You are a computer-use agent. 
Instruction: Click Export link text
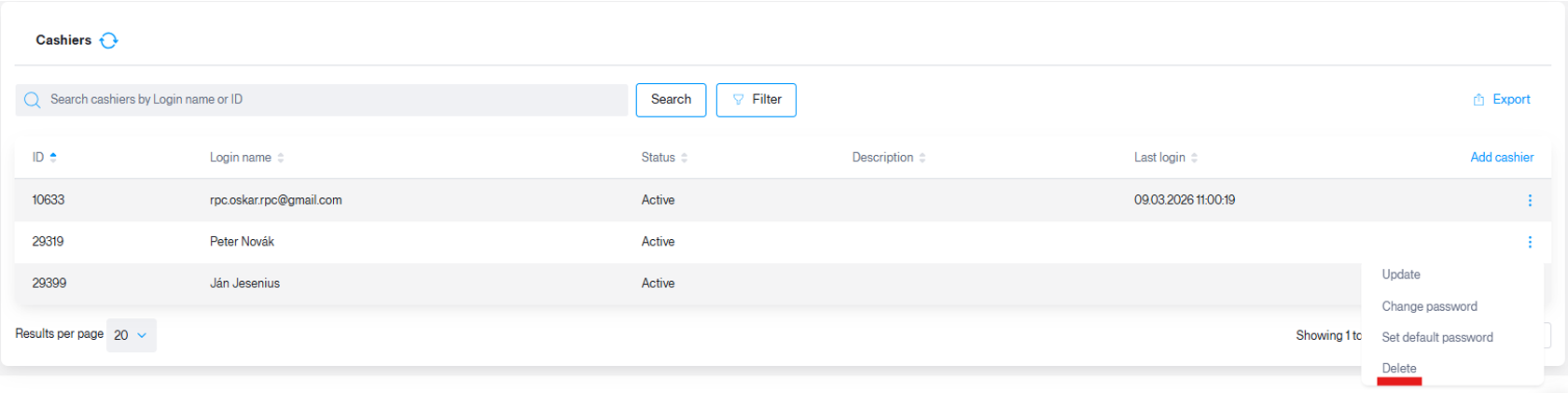(1511, 99)
